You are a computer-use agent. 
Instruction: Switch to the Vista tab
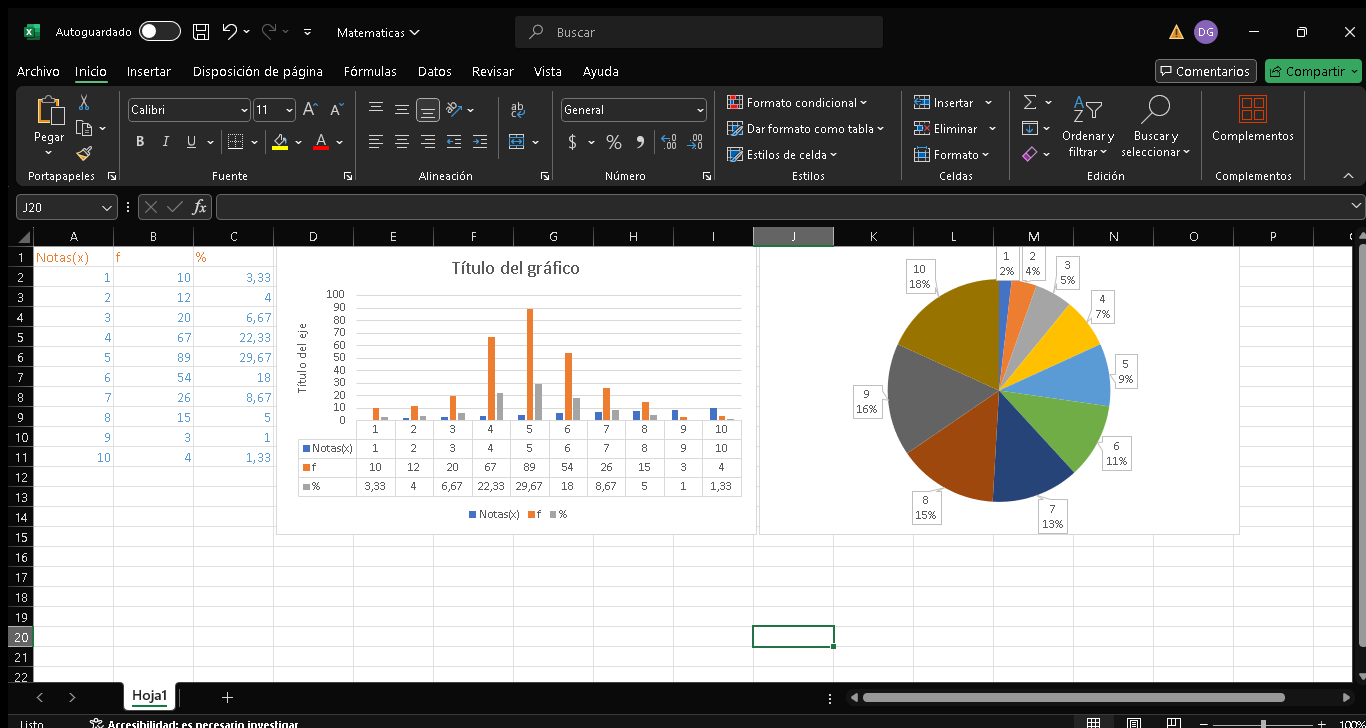[547, 71]
